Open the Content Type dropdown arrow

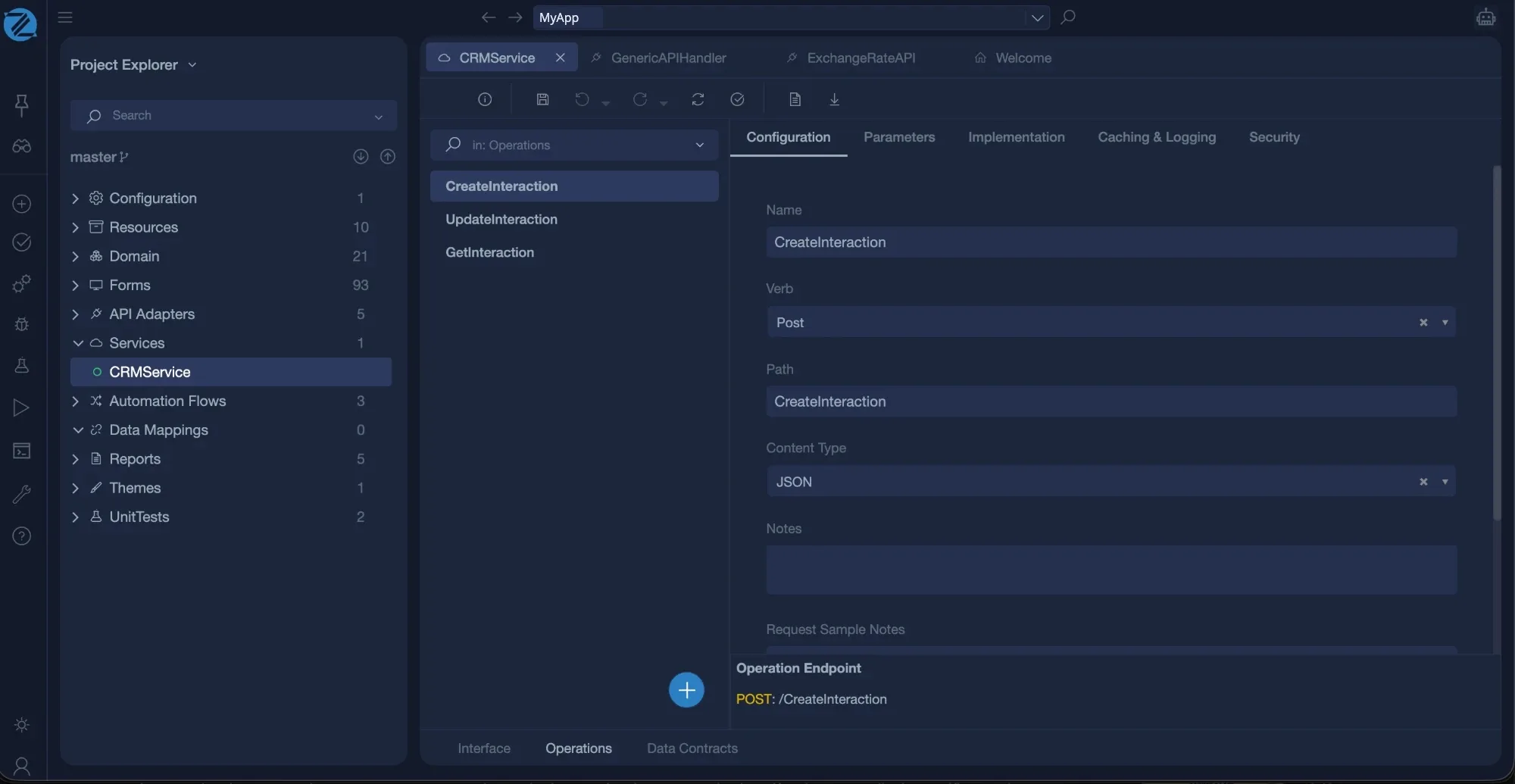pos(1445,482)
